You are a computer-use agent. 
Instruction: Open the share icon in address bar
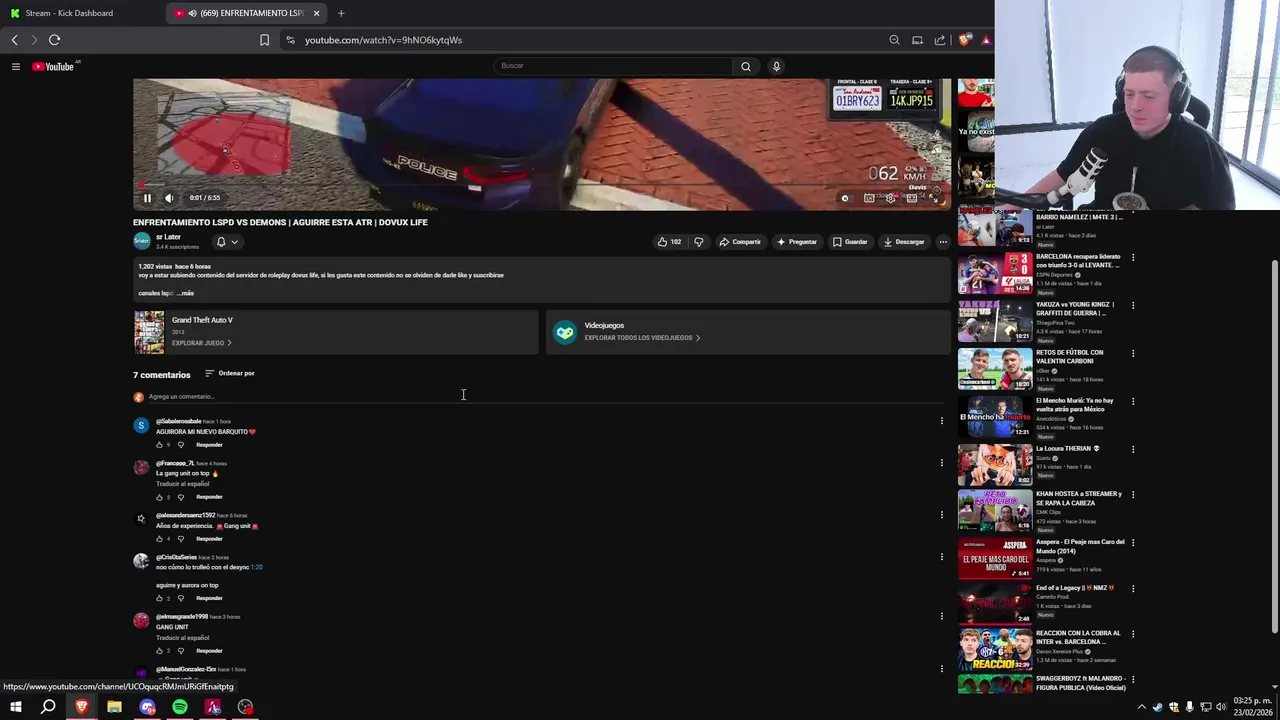[x=940, y=40]
